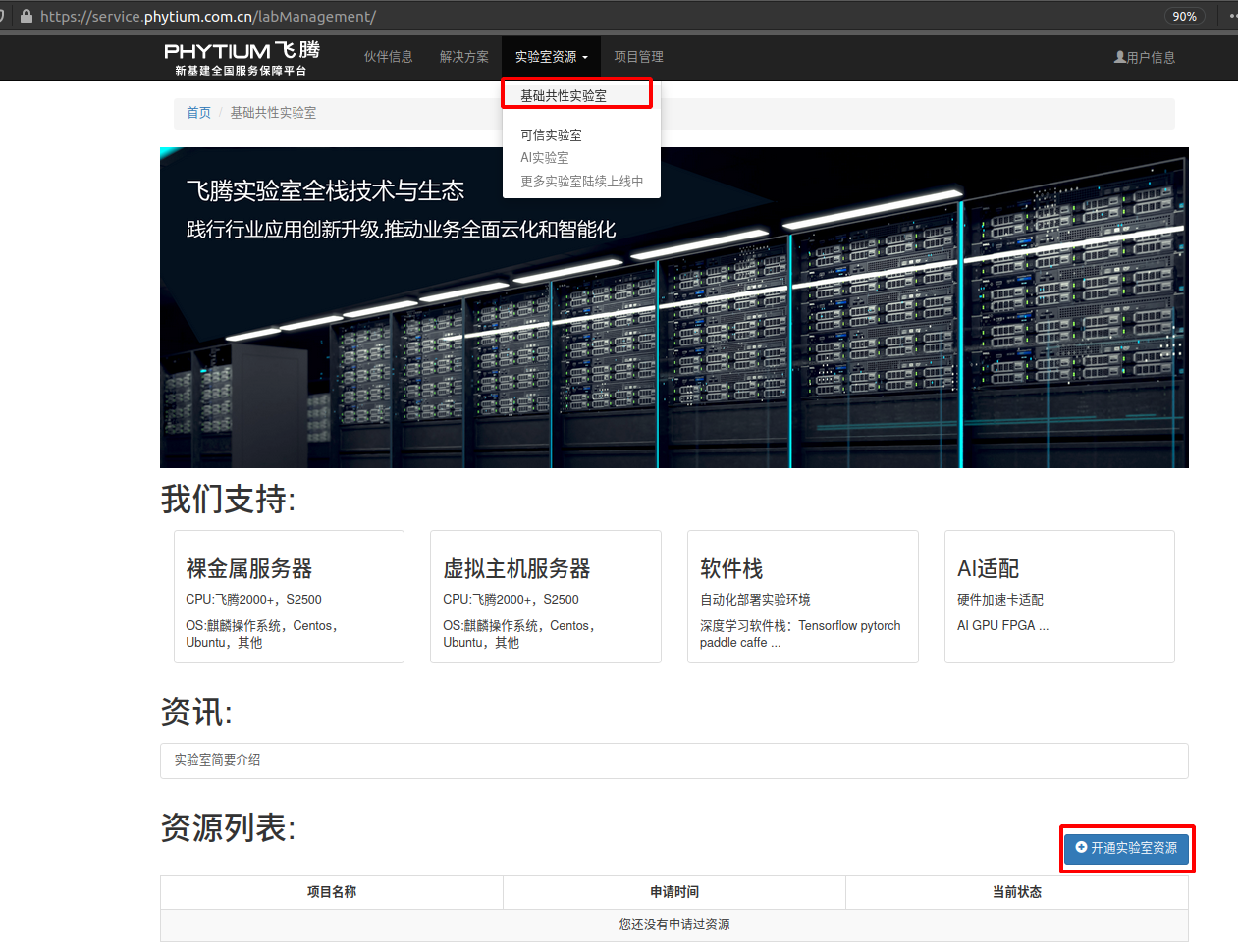Viewport: 1238px width, 952px height.
Task: Click the 软件栈 support card
Action: [802, 597]
